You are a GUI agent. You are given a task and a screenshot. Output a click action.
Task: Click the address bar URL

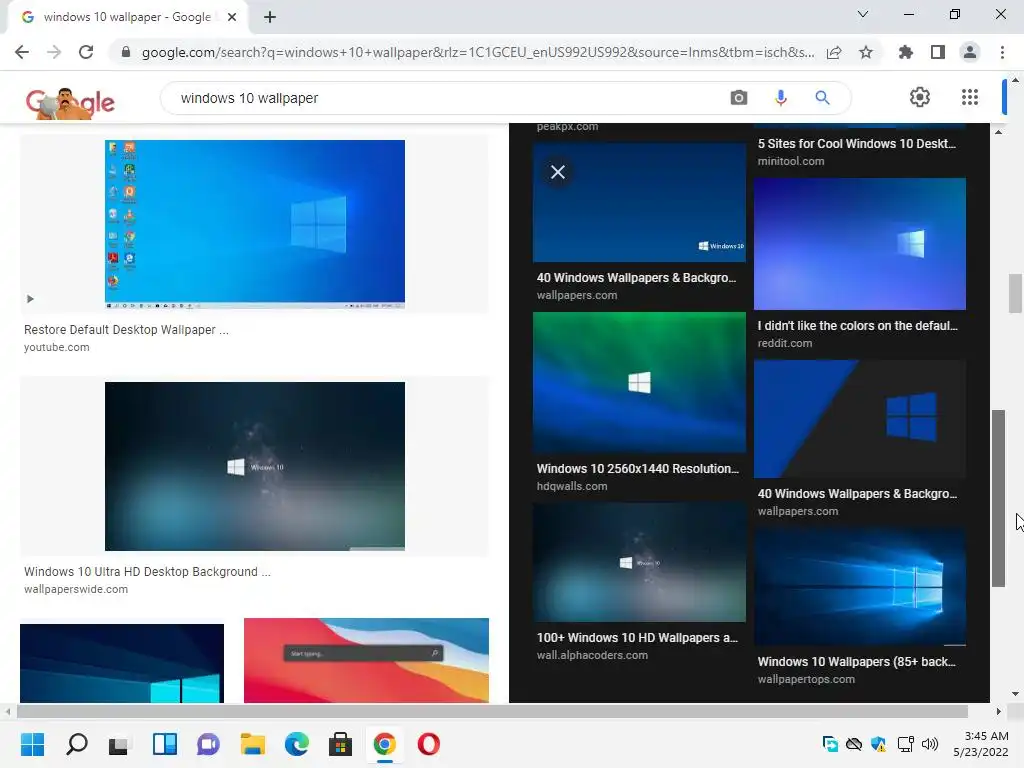coord(477,52)
